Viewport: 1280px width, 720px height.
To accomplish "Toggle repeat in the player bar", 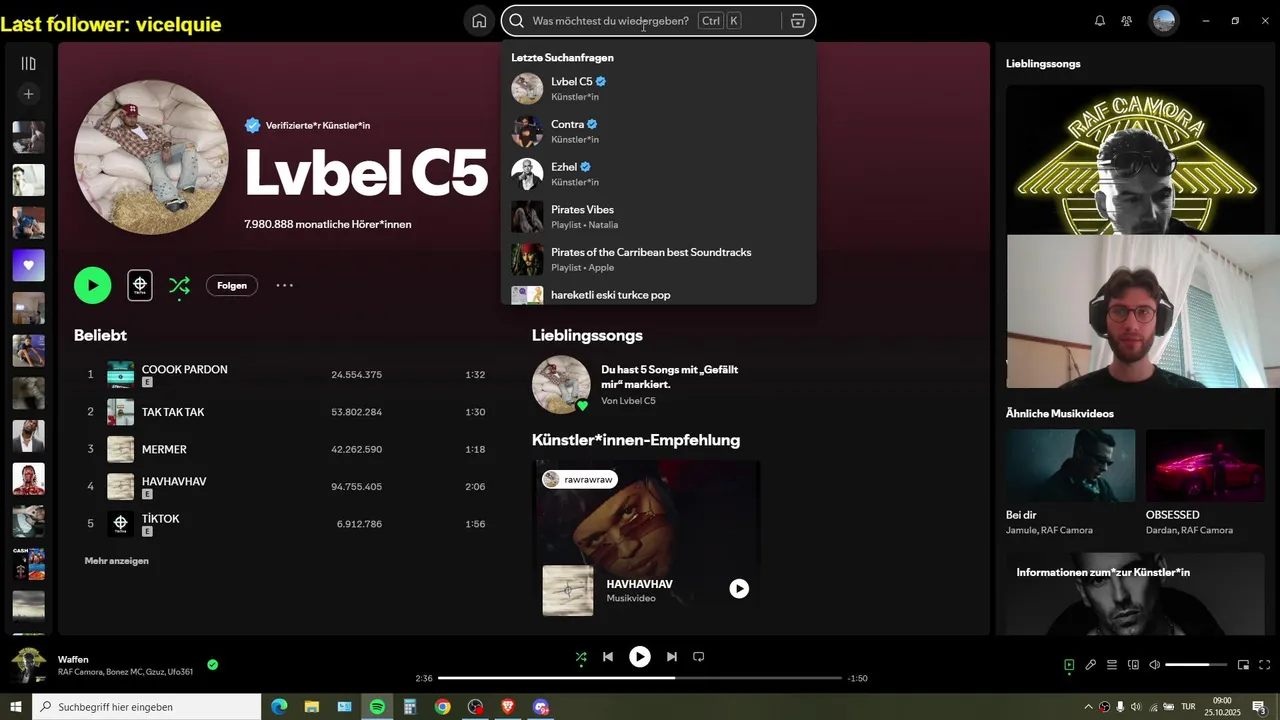I will [x=699, y=657].
